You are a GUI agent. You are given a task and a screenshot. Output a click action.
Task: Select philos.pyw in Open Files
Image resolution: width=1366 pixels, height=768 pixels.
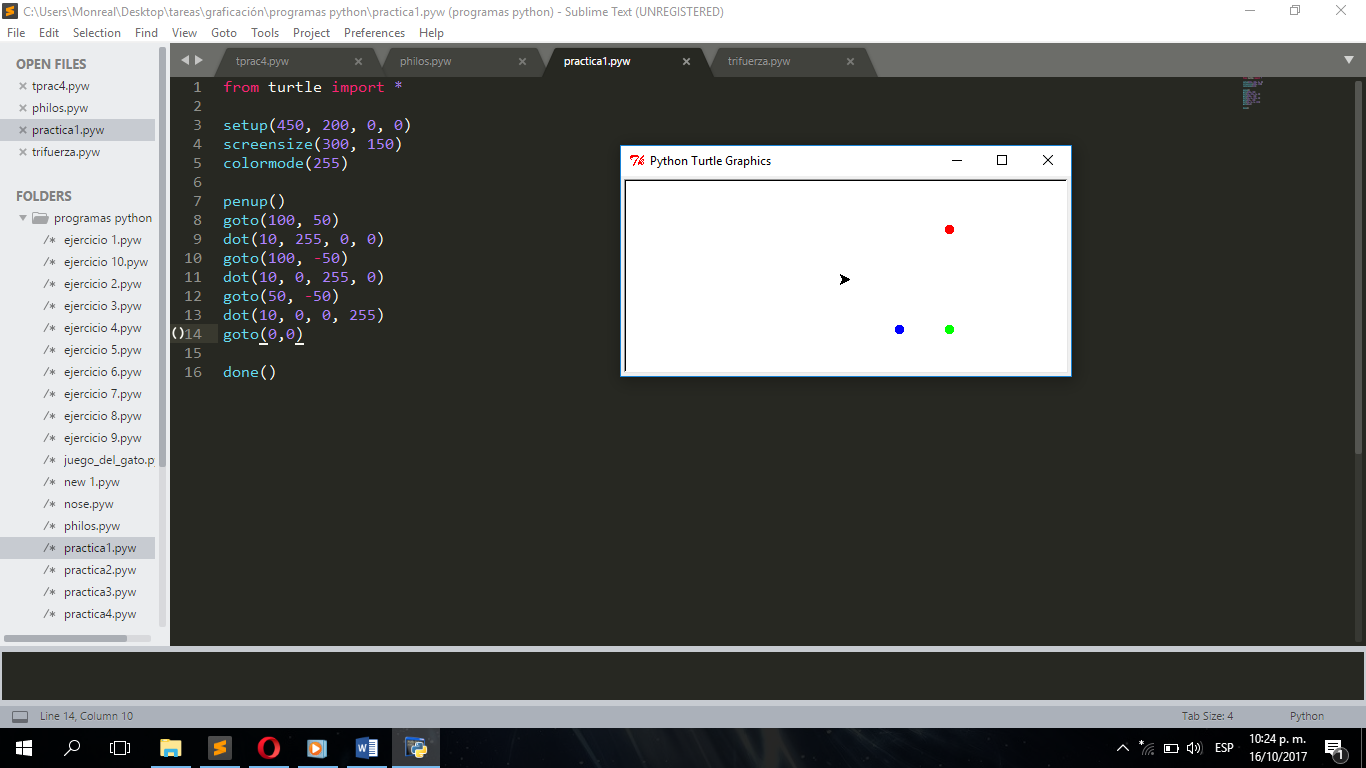(x=60, y=108)
